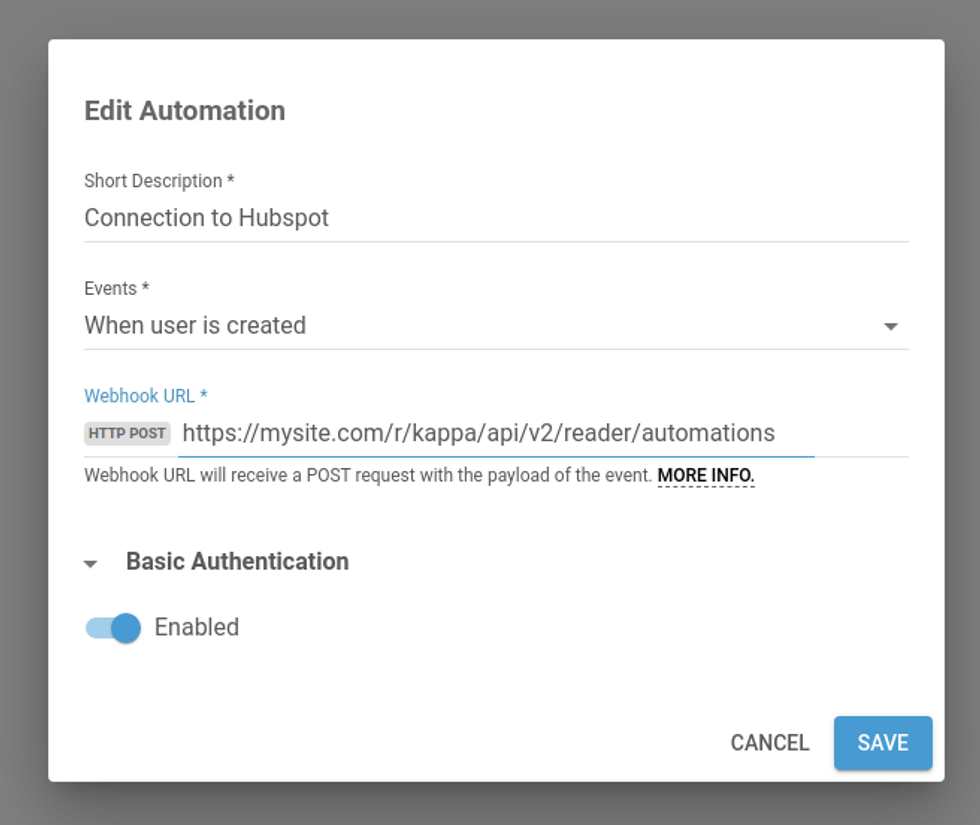Click the blue 'Webhook URL *' label
This screenshot has width=980, height=825.
point(145,396)
